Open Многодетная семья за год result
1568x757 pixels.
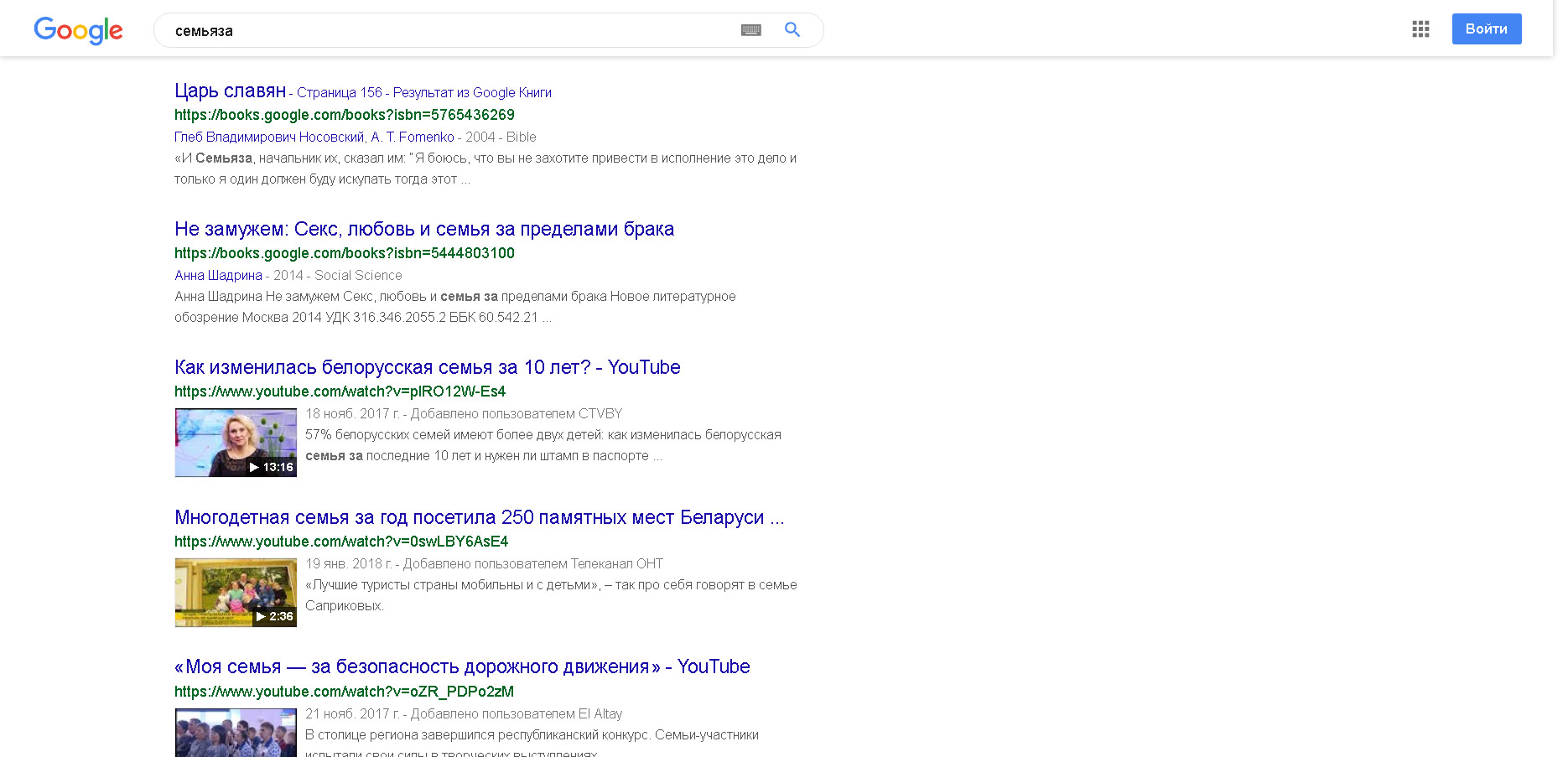point(480,517)
